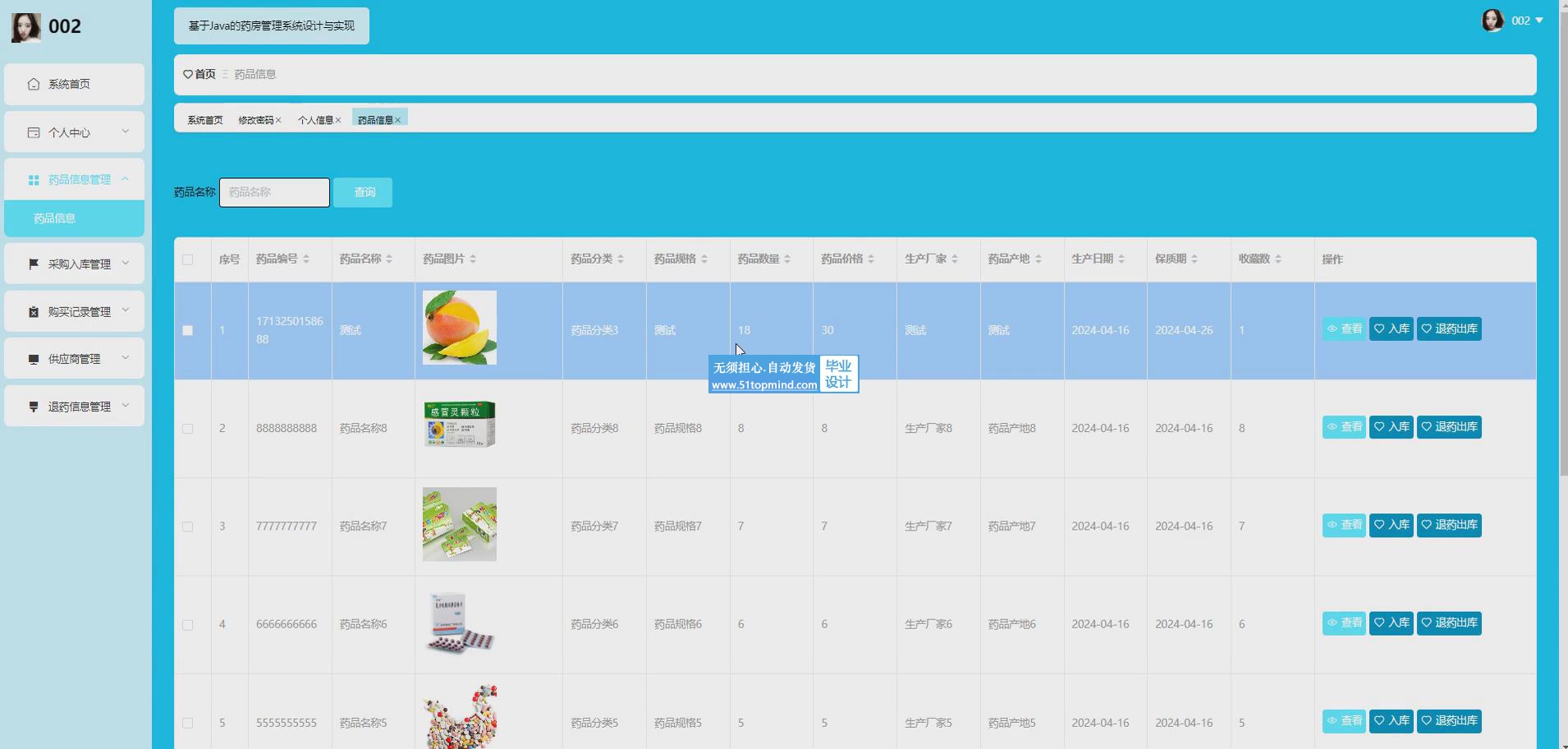Click the 药品信息管理 grid icon
1568x749 pixels.
point(34,180)
